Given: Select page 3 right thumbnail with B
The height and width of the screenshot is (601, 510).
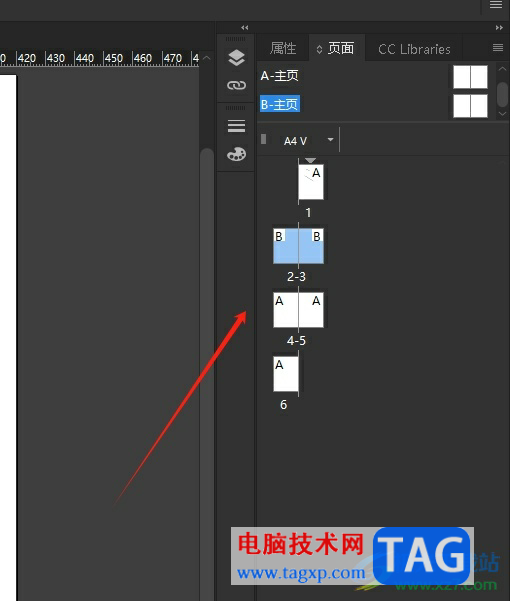Looking at the screenshot, I should pyautogui.click(x=311, y=246).
